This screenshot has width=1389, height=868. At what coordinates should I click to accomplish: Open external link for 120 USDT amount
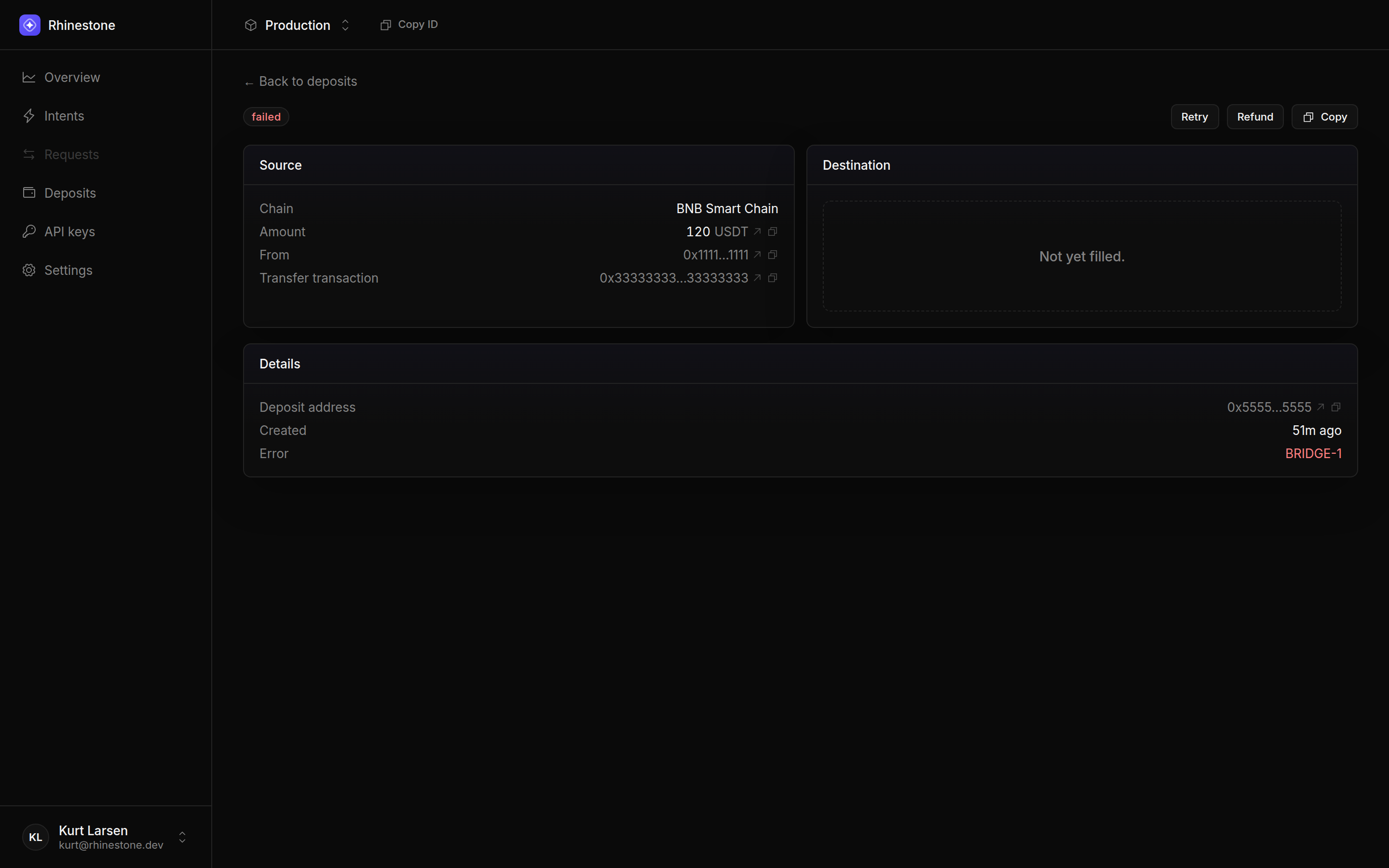click(x=757, y=231)
